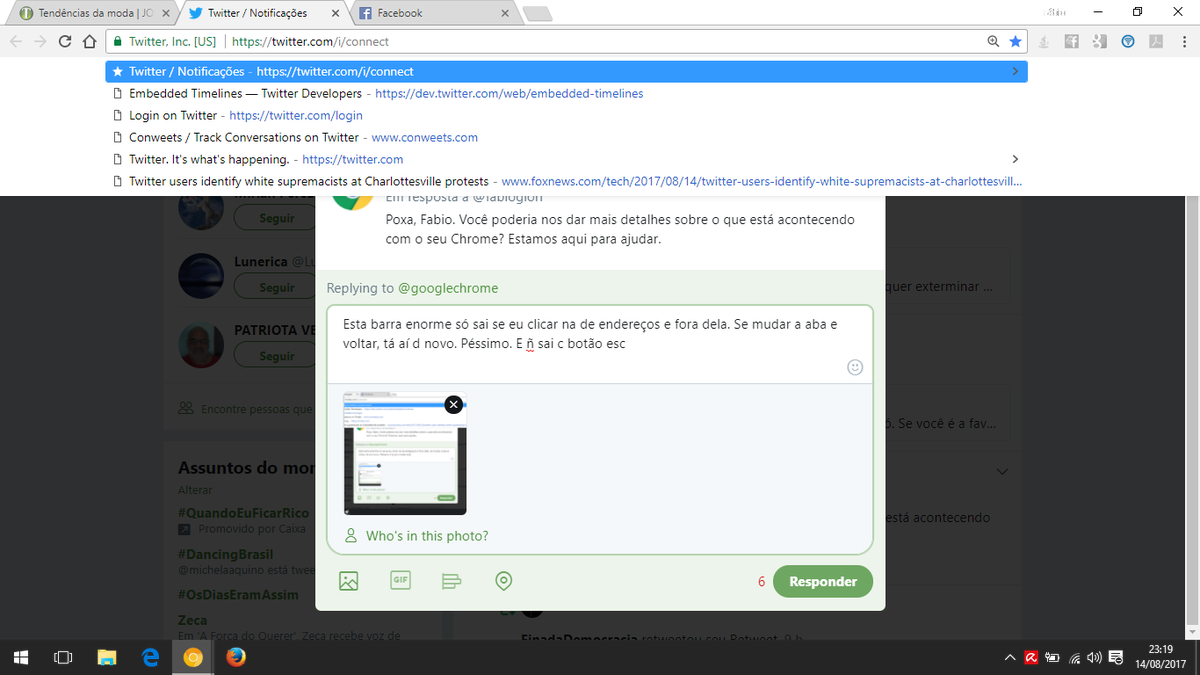Viewport: 1200px width, 675px height.
Task: Select Embedded Timelines — Twitter Developers suggestion
Action: point(566,93)
